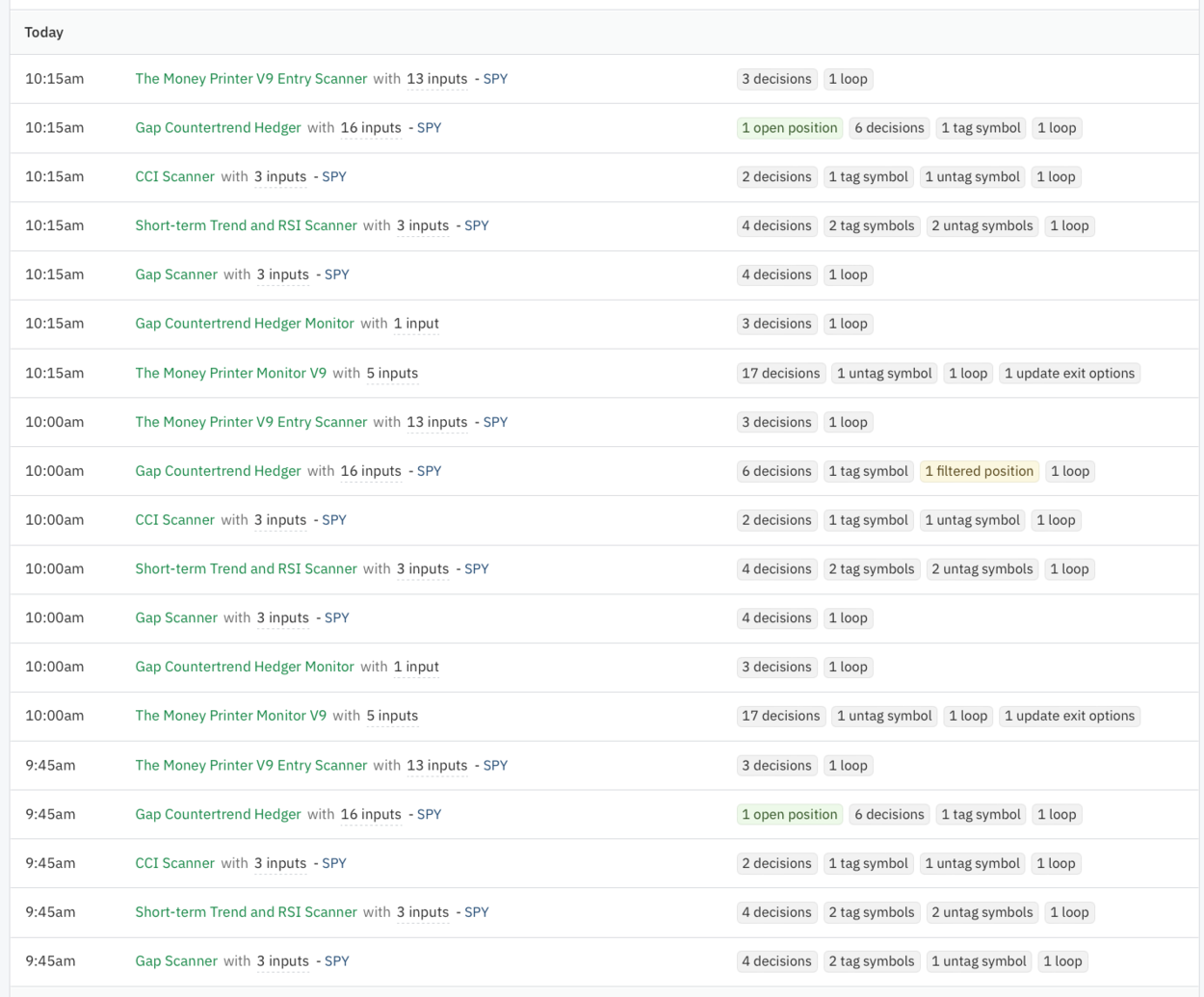The width and height of the screenshot is (1204, 997).
Task: Click "2 untag symbols" badge in 10:15am Short-term Trend row
Action: point(982,225)
